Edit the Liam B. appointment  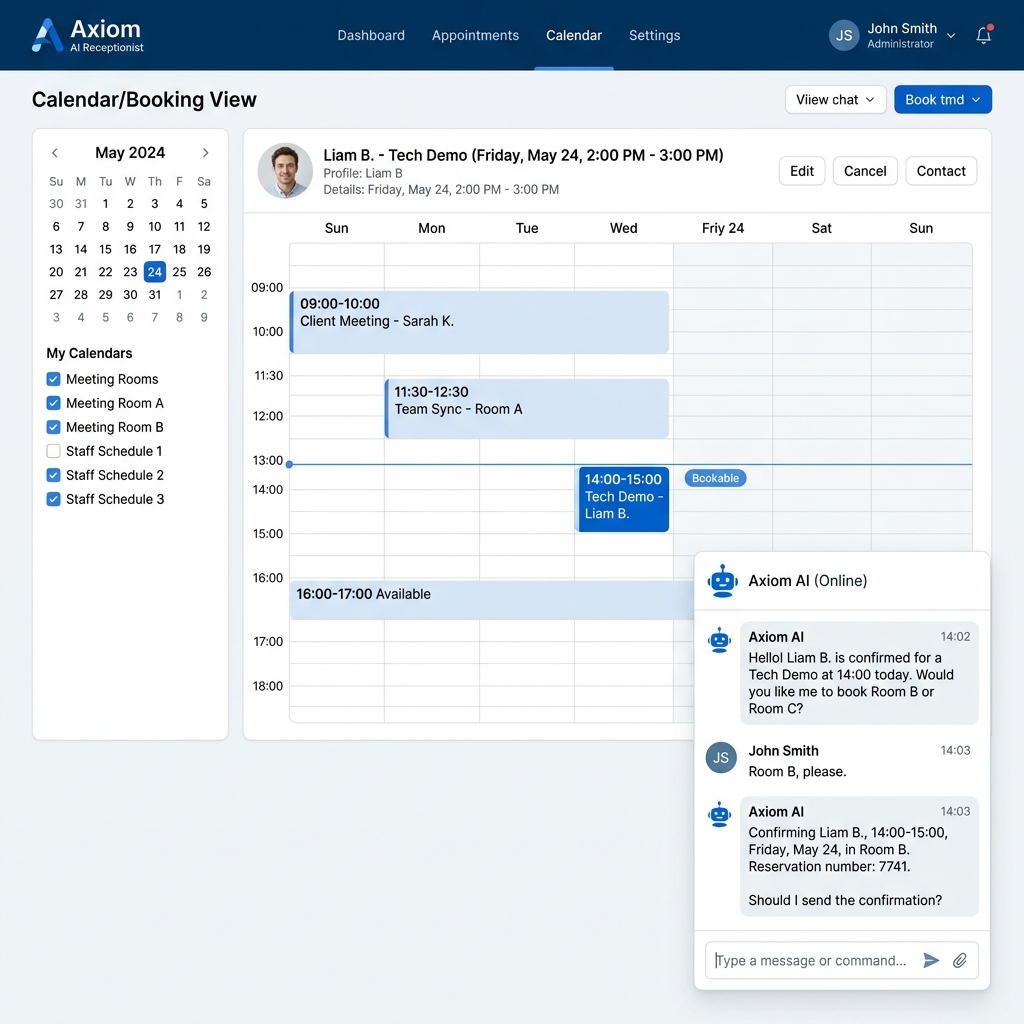(802, 171)
